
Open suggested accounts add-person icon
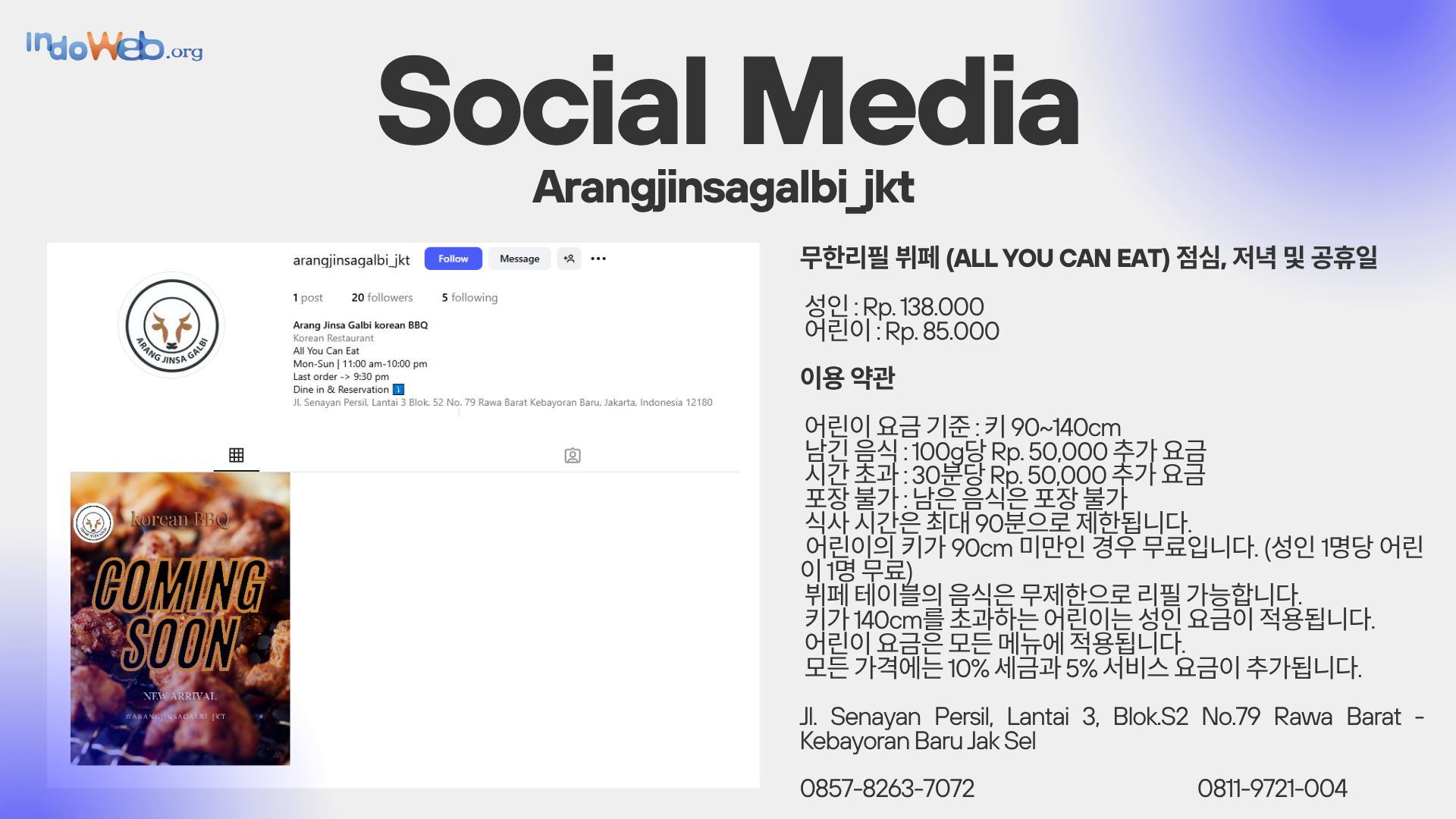point(569,259)
